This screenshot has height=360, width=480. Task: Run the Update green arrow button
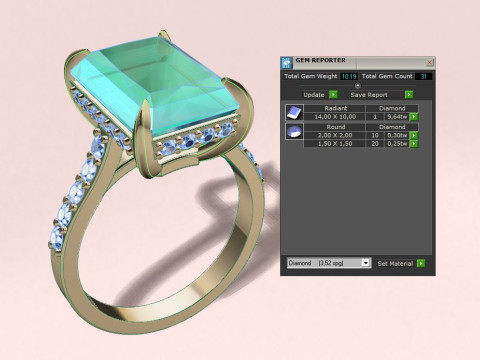click(x=333, y=95)
